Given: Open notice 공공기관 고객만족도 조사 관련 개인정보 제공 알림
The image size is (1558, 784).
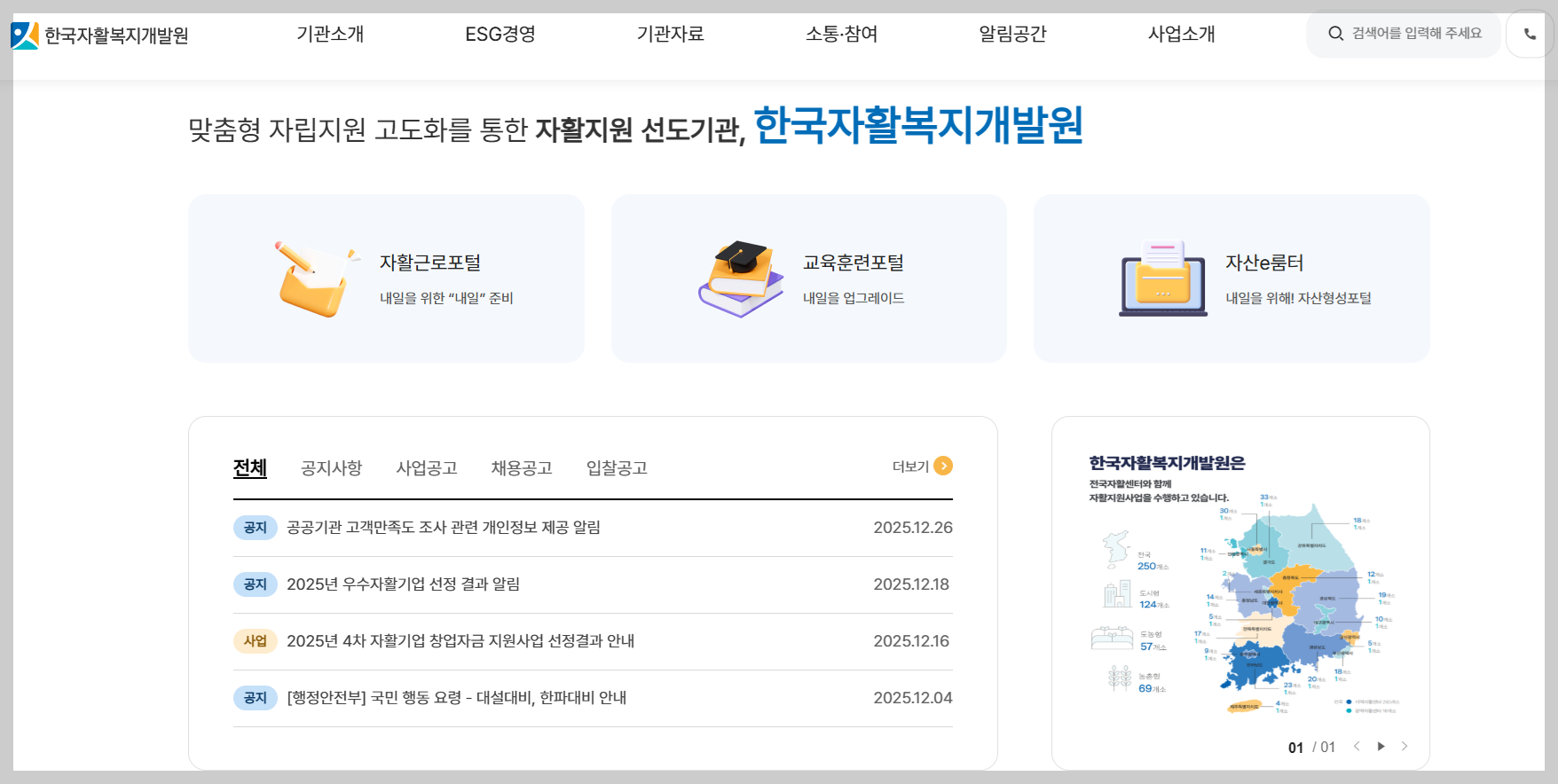Looking at the screenshot, I should (444, 528).
